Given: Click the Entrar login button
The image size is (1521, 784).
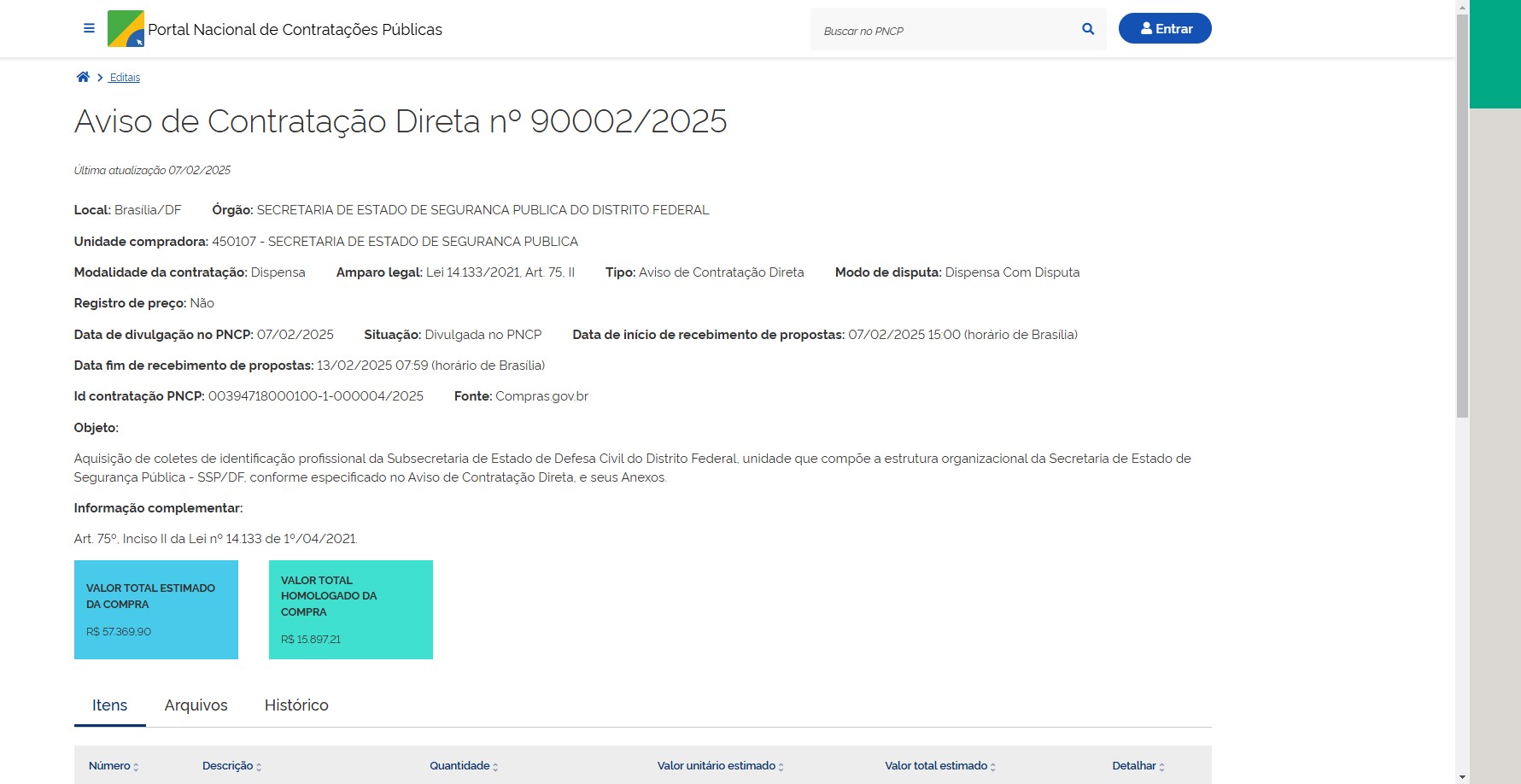Looking at the screenshot, I should pyautogui.click(x=1164, y=28).
